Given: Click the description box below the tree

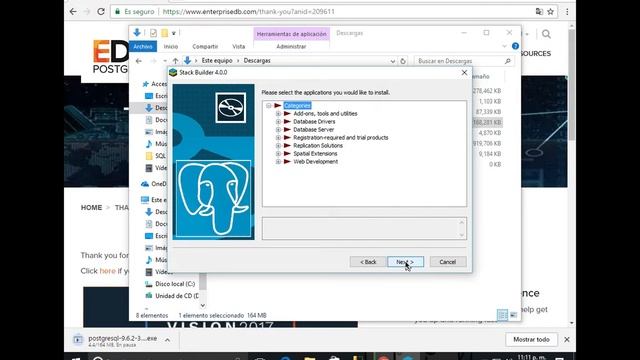Looking at the screenshot, I should click(x=364, y=229).
